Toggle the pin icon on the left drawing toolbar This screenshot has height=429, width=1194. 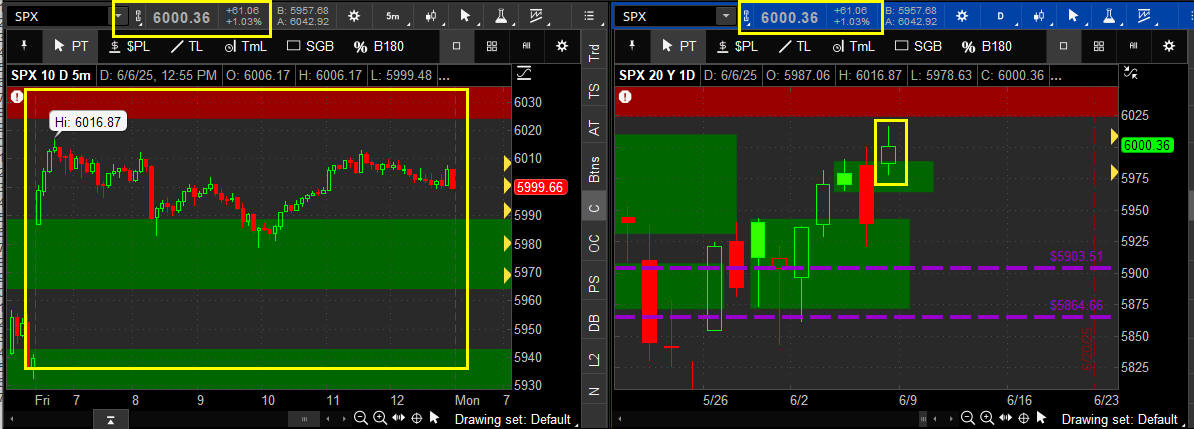pos(23,46)
